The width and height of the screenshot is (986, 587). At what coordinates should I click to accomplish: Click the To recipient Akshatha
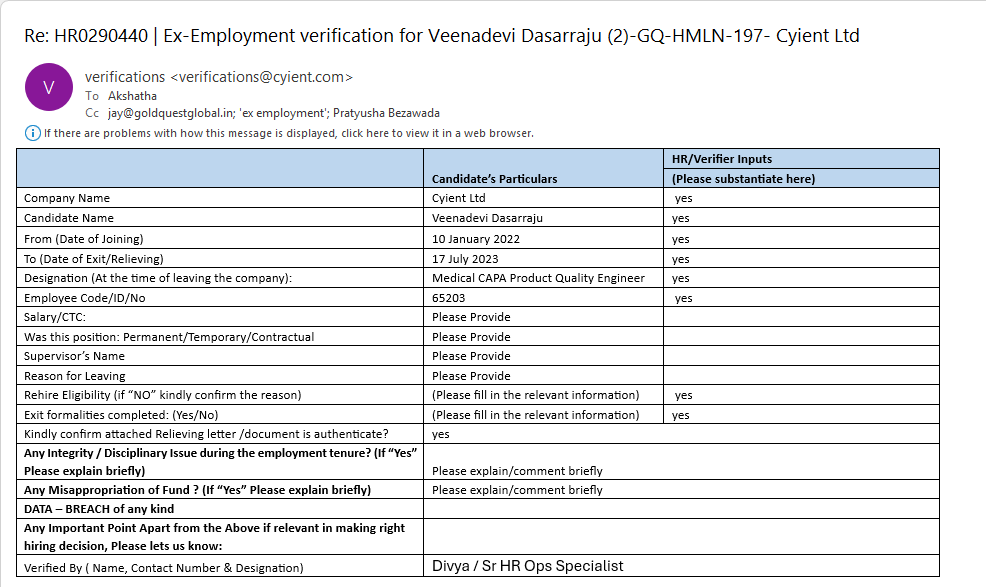(x=132, y=96)
